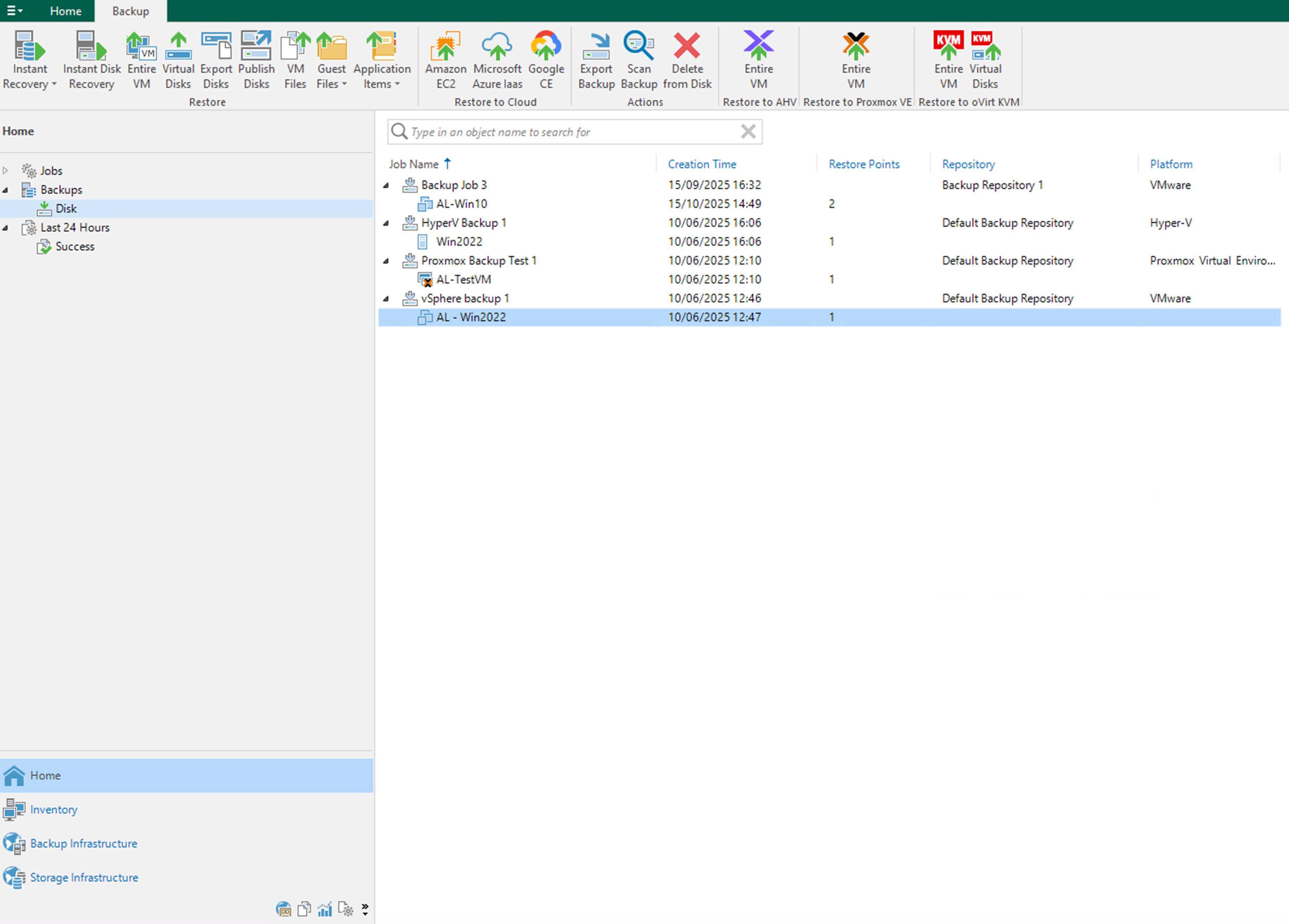This screenshot has width=1289, height=924.
Task: Collapse the Backup Job 3 group
Action: pyautogui.click(x=386, y=185)
